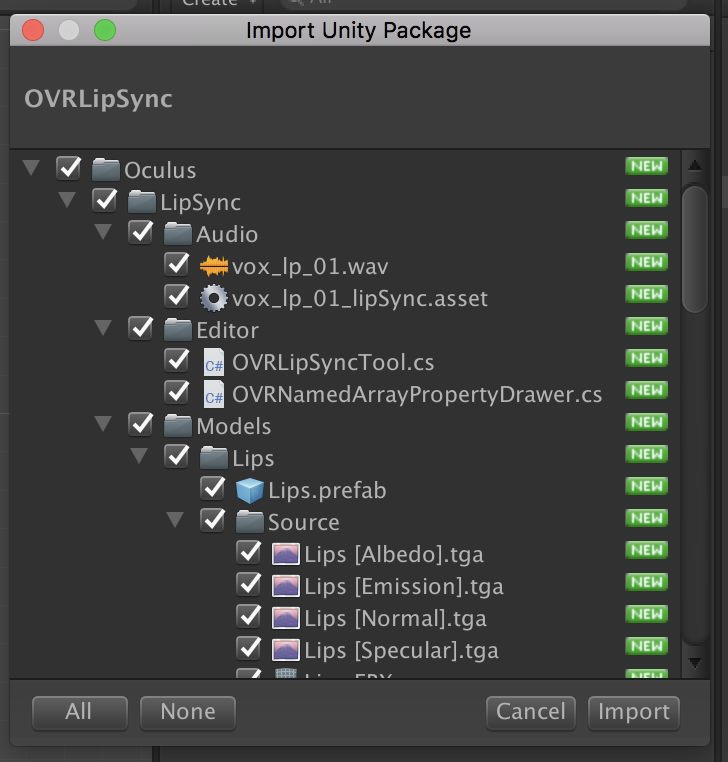Click the NEW badge beside vox_lp_01.wav
Viewport: 728px width, 762px height.
(x=646, y=262)
